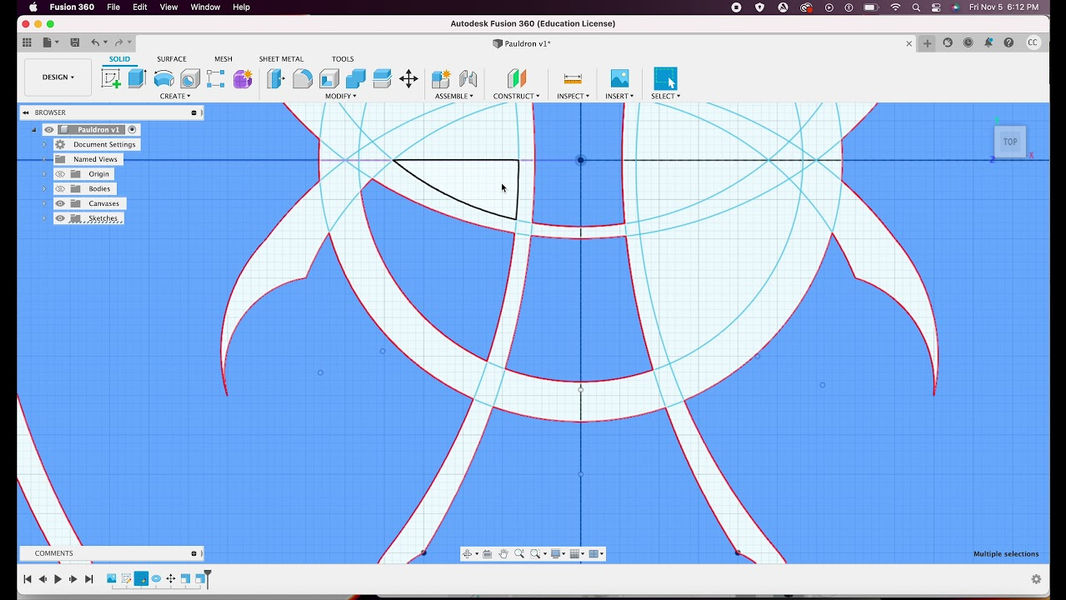Image resolution: width=1066 pixels, height=600 pixels.
Task: Click the Fillet tool in Modify
Action: [302, 79]
